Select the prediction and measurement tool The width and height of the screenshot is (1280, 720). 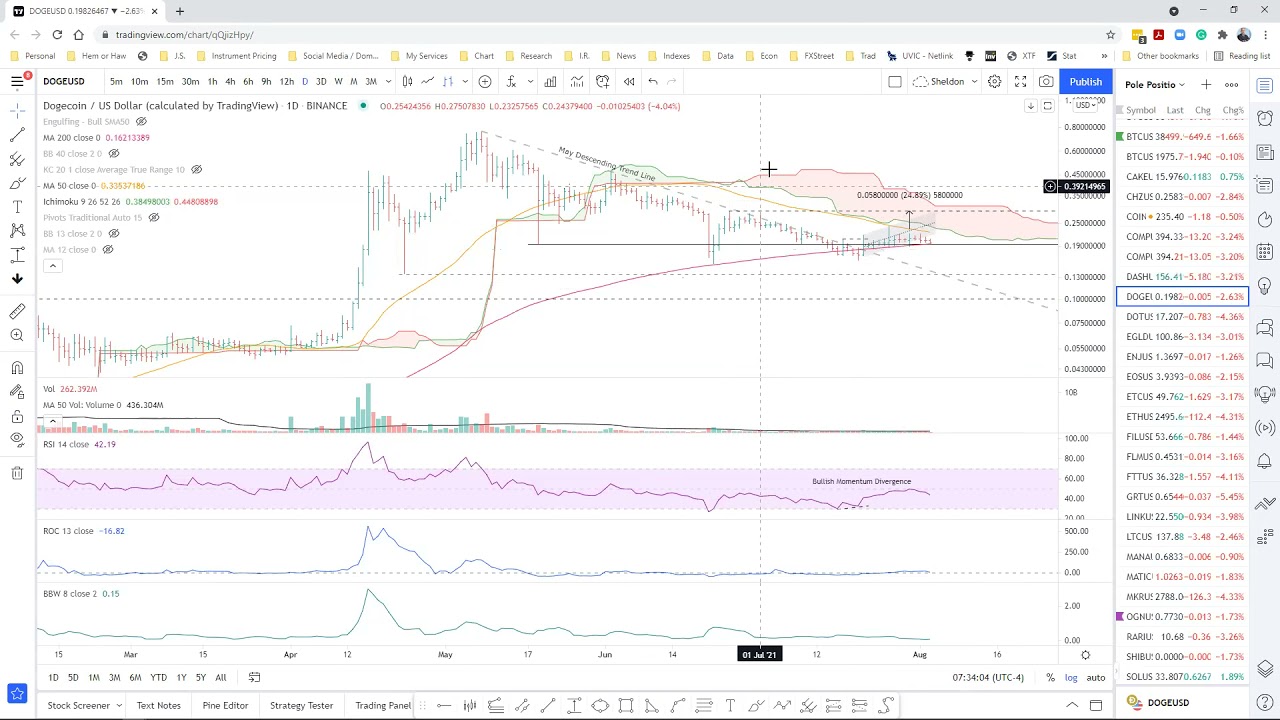click(x=17, y=255)
